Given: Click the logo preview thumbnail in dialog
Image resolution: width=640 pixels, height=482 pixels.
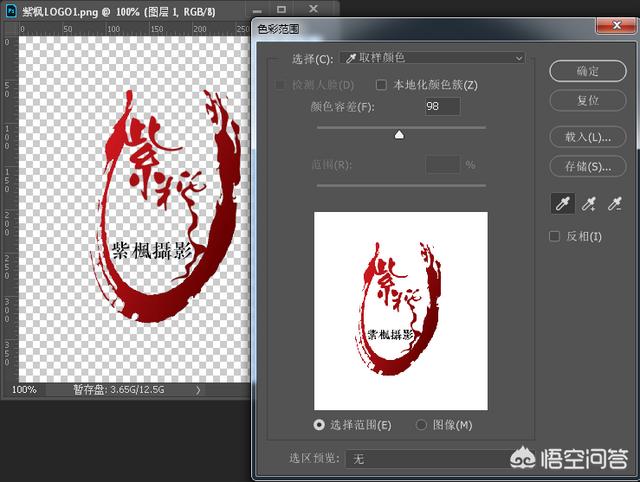Looking at the screenshot, I should (x=401, y=311).
